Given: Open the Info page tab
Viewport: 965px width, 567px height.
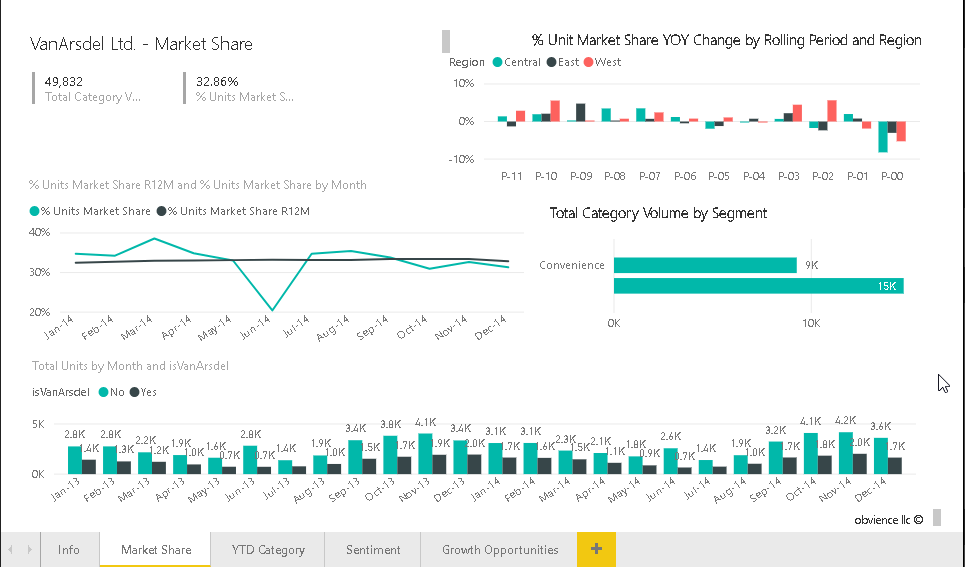Looking at the screenshot, I should point(69,550).
